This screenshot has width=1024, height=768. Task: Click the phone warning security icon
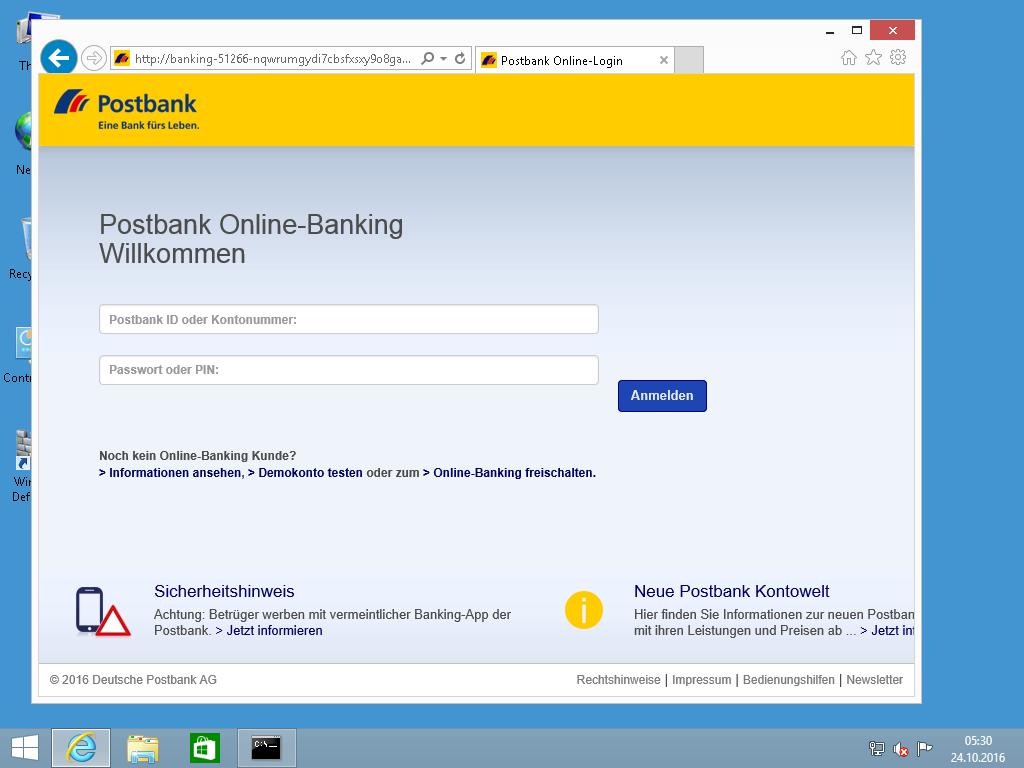[x=103, y=611]
